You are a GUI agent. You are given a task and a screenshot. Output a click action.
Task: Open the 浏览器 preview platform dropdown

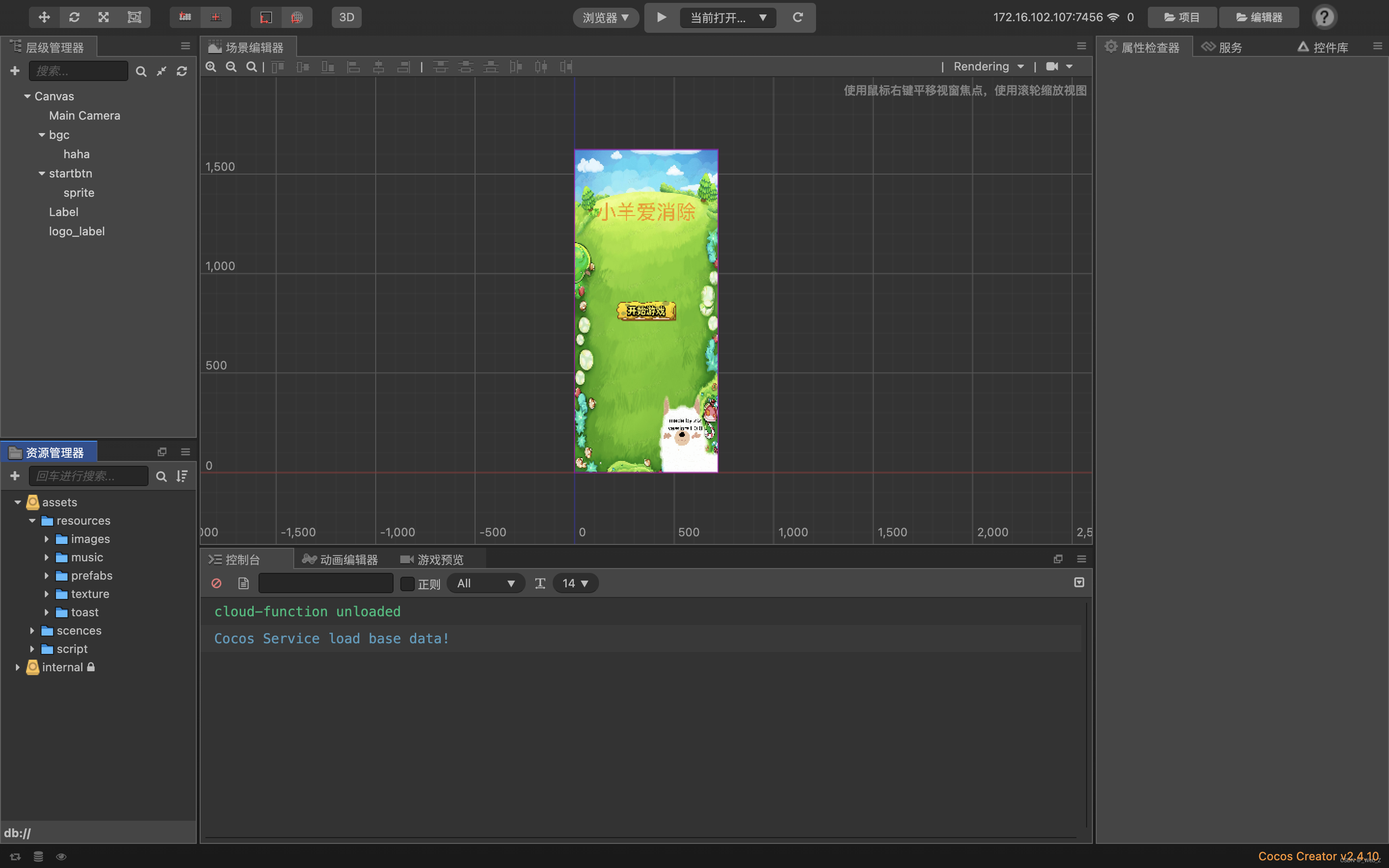(606, 18)
